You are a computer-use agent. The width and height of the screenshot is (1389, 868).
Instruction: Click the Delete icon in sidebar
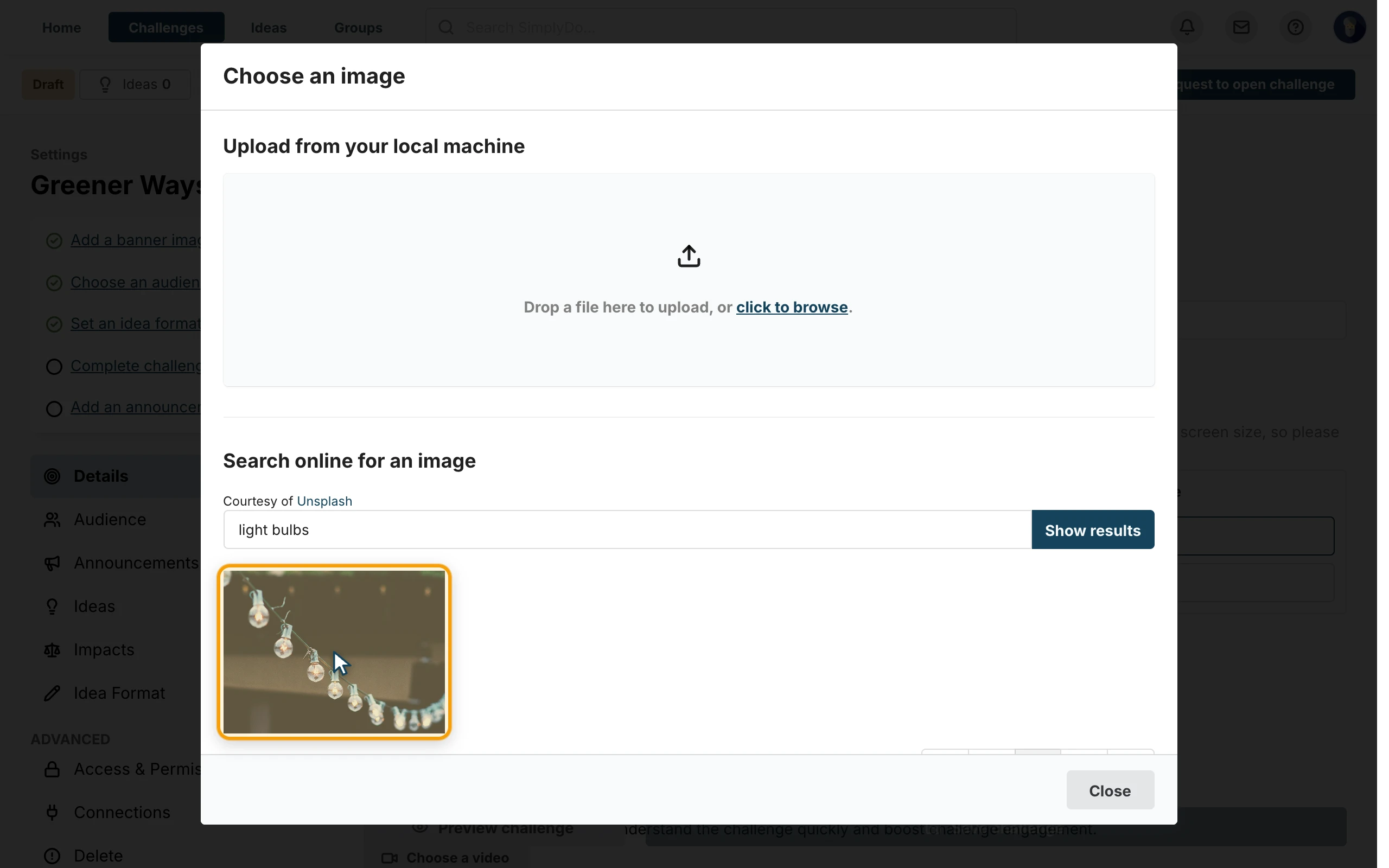(x=52, y=856)
